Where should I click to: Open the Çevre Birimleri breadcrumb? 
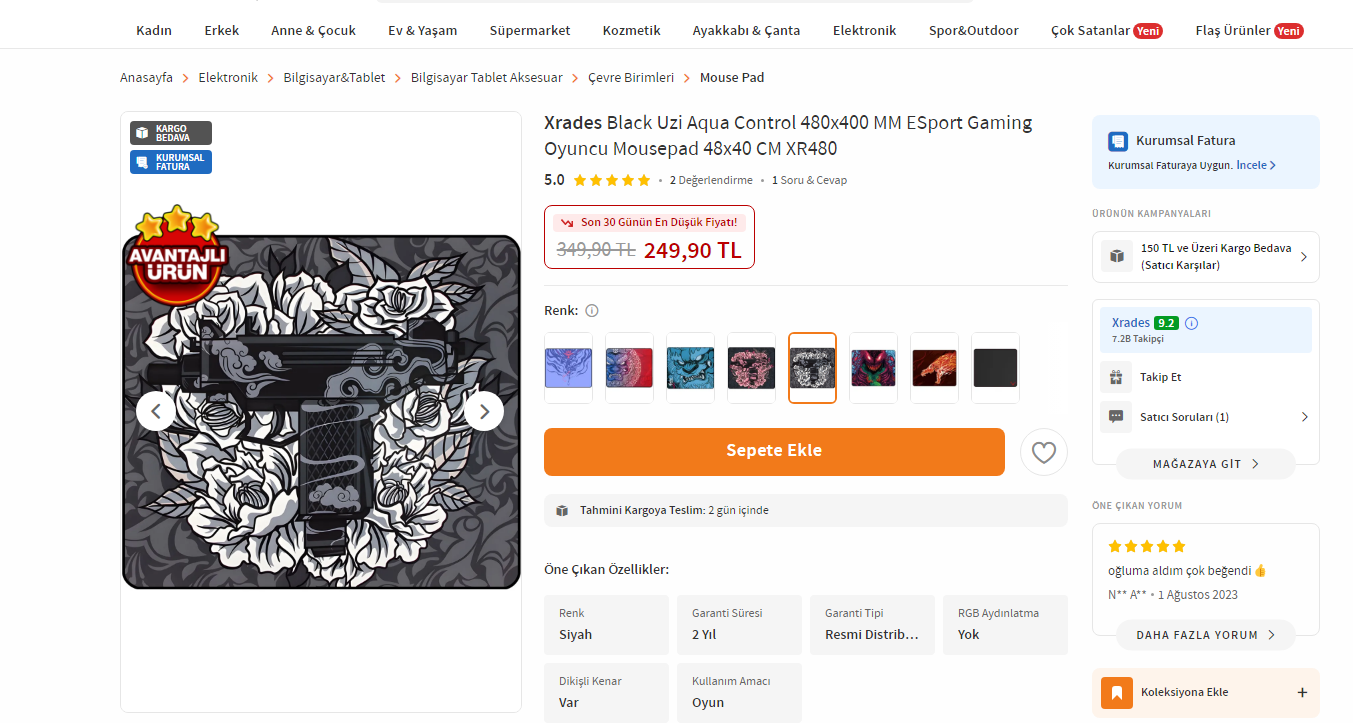point(630,77)
